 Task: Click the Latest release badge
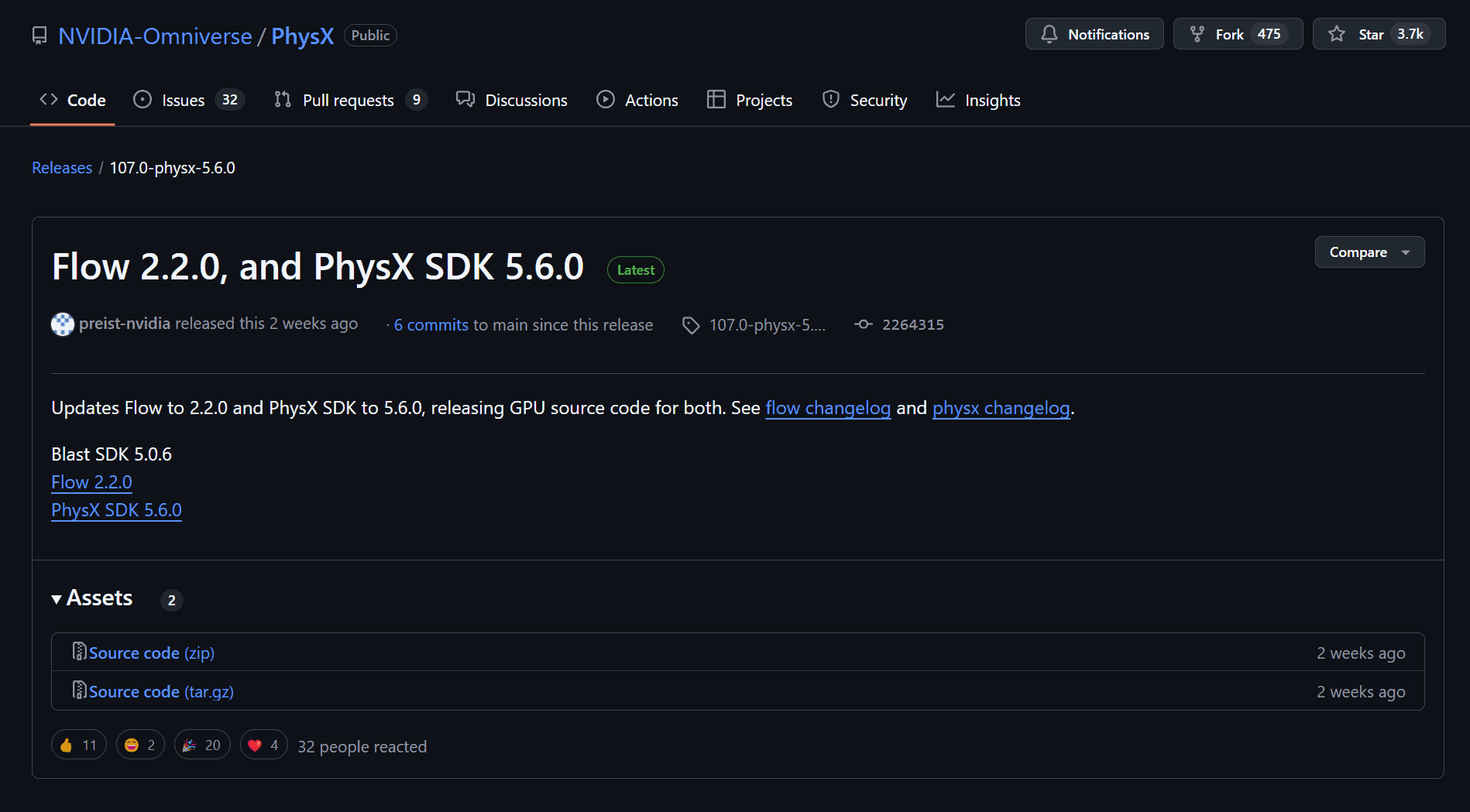tap(636, 269)
